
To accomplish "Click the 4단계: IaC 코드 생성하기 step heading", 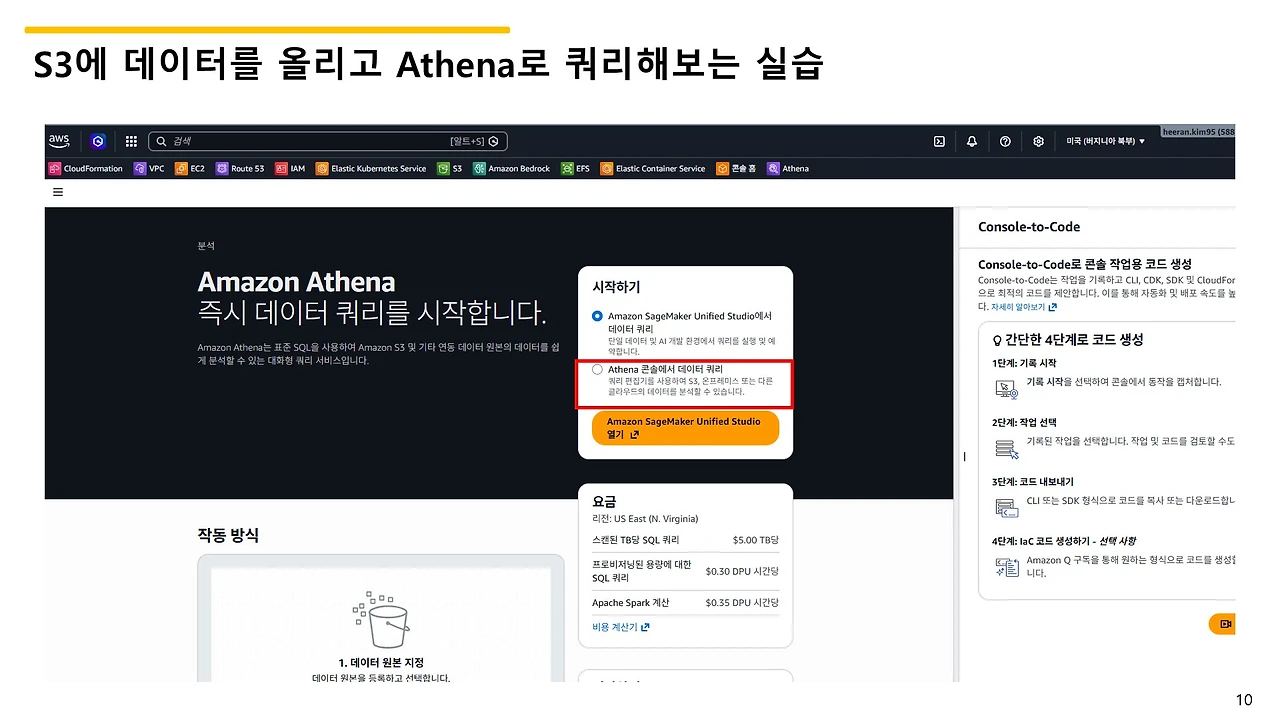I will click(x=1065, y=541).
